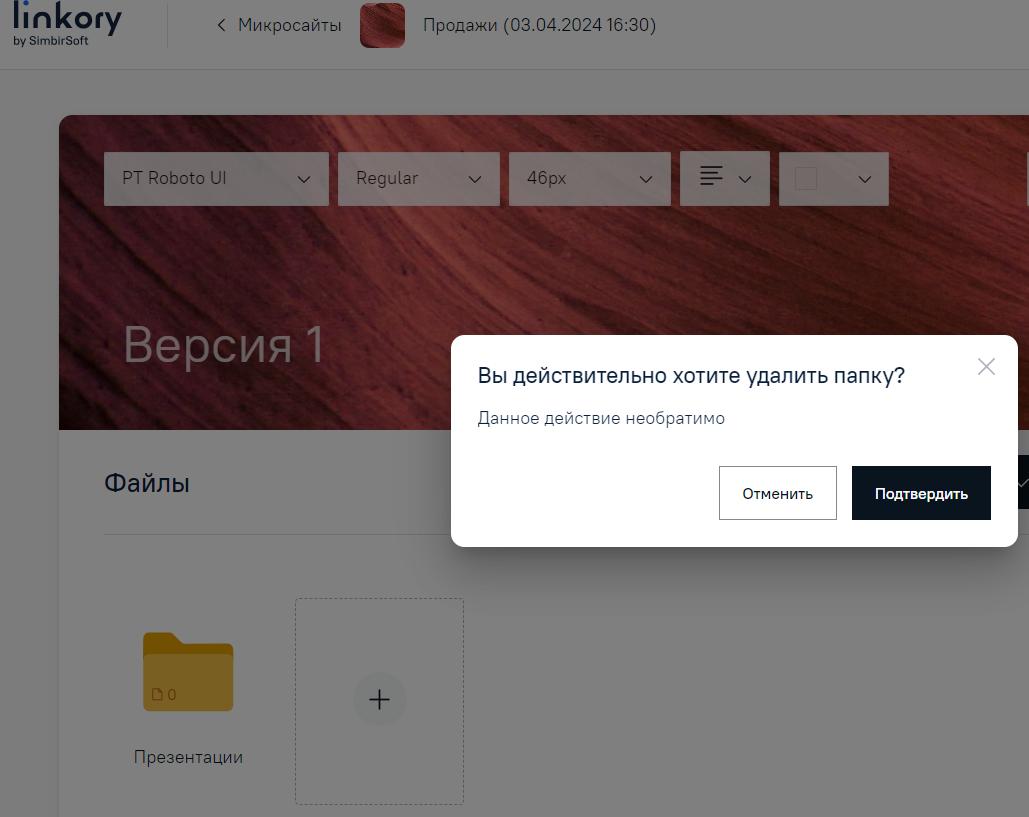Screen dimensions: 1029x817
Task: Open the microsite thumbnail in the header
Action: point(382,25)
